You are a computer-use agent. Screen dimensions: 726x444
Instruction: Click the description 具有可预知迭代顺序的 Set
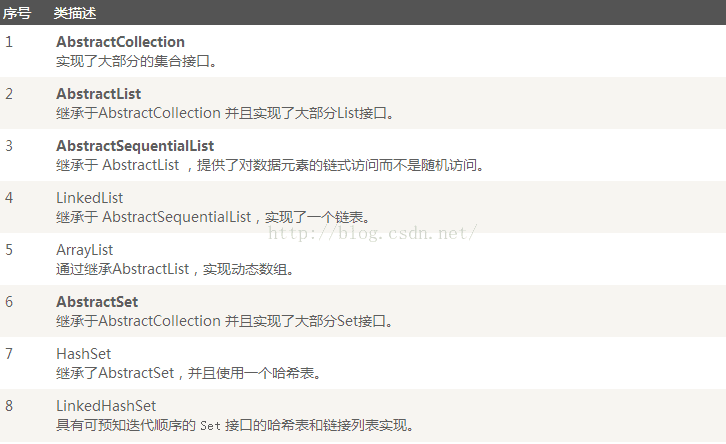pos(235,425)
